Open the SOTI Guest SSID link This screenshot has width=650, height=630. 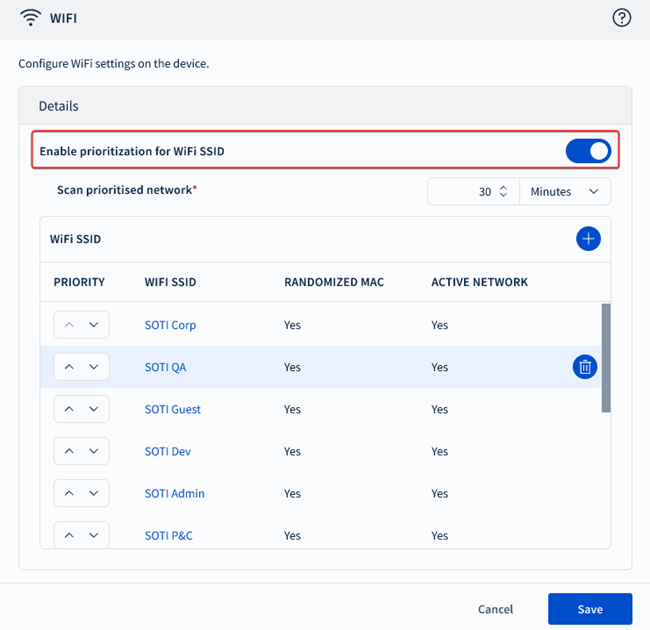click(x=173, y=409)
